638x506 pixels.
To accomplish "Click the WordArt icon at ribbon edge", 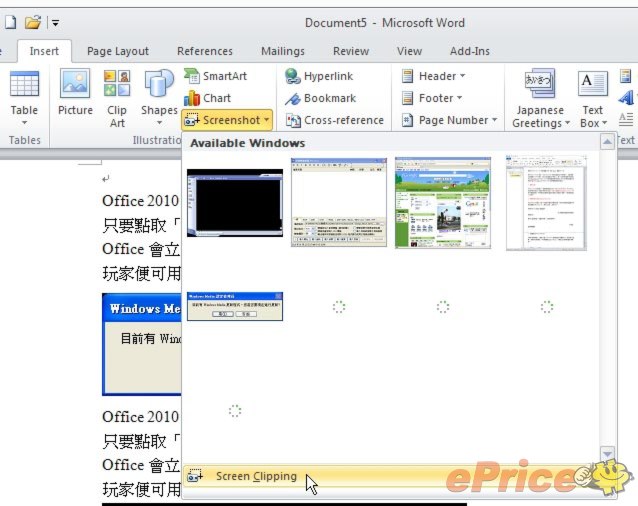I will pyautogui.click(x=627, y=98).
